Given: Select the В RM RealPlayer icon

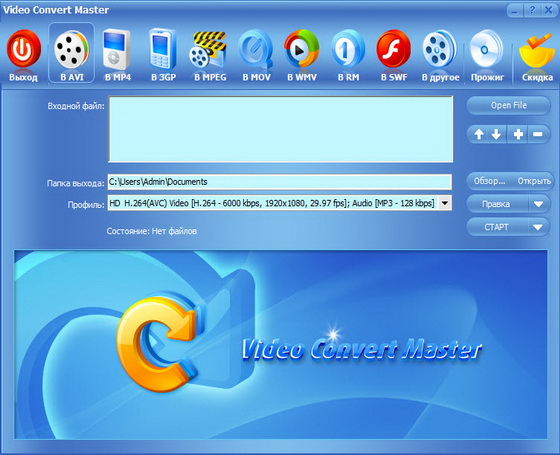Looking at the screenshot, I should click(x=348, y=49).
